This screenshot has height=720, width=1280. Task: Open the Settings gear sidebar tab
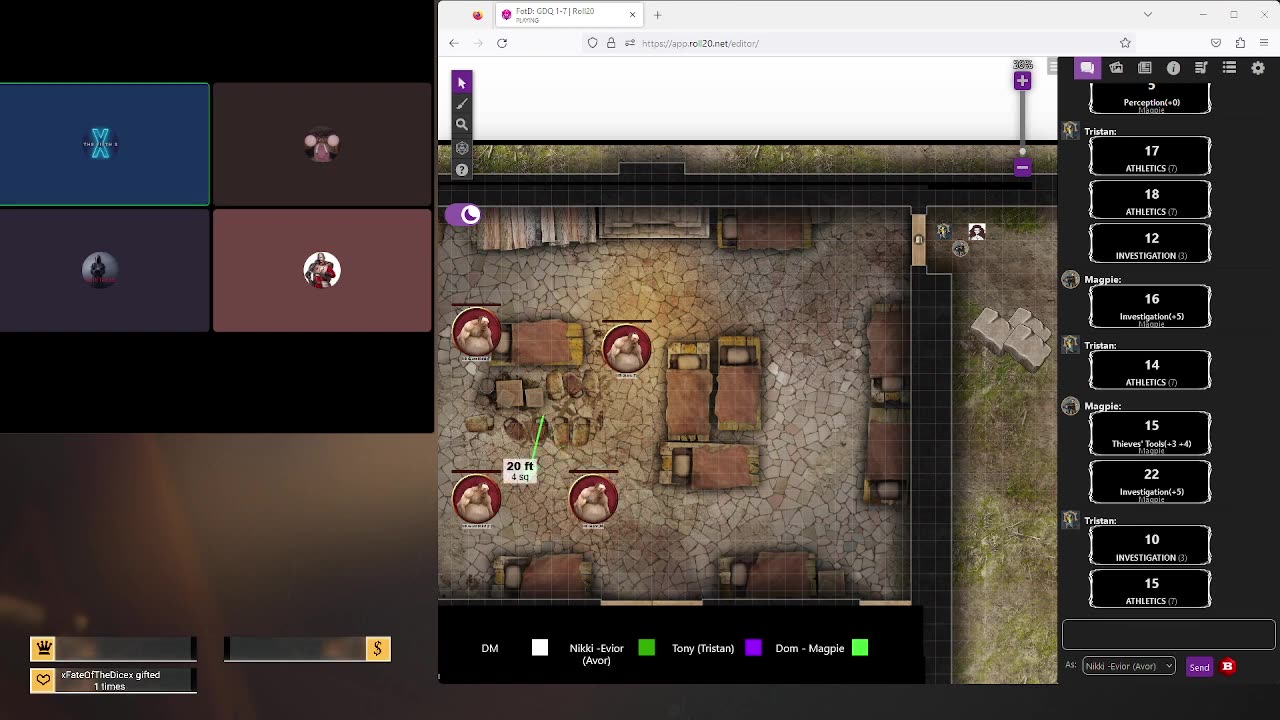click(1258, 68)
